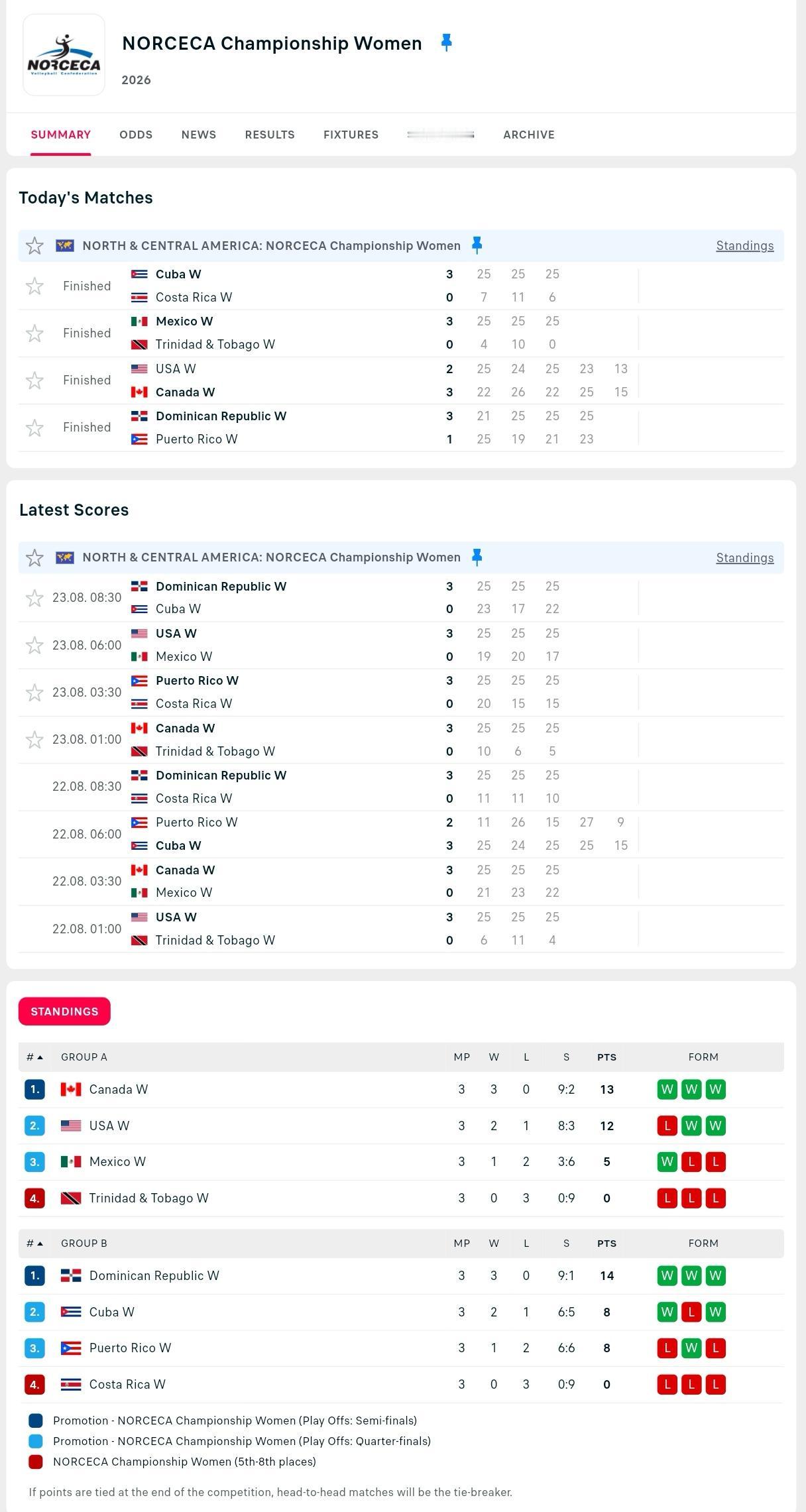Click the middle W form badge for Puerto Rico W

coord(691,1348)
